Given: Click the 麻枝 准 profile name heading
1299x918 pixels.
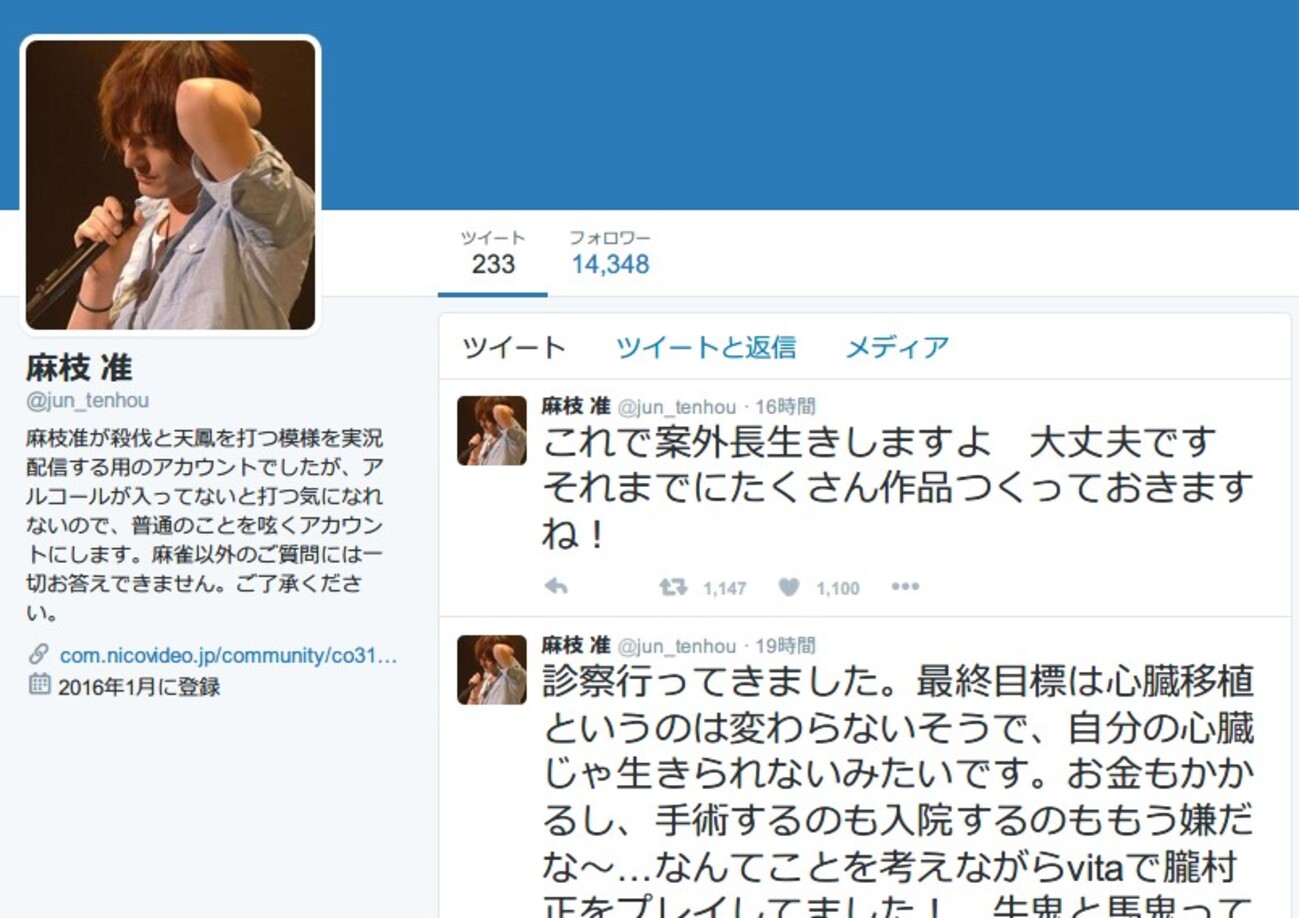Looking at the screenshot, I should (79, 368).
